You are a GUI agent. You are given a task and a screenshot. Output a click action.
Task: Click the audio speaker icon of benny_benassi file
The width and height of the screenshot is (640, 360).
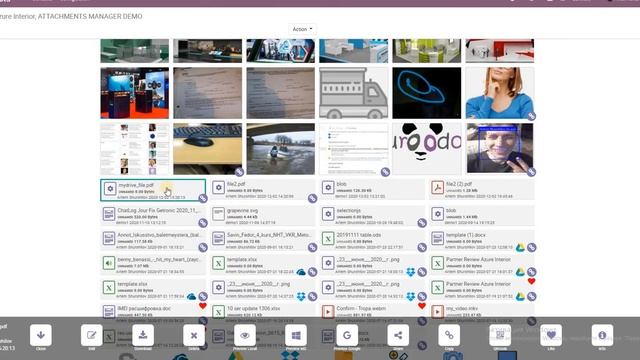[x=109, y=263]
